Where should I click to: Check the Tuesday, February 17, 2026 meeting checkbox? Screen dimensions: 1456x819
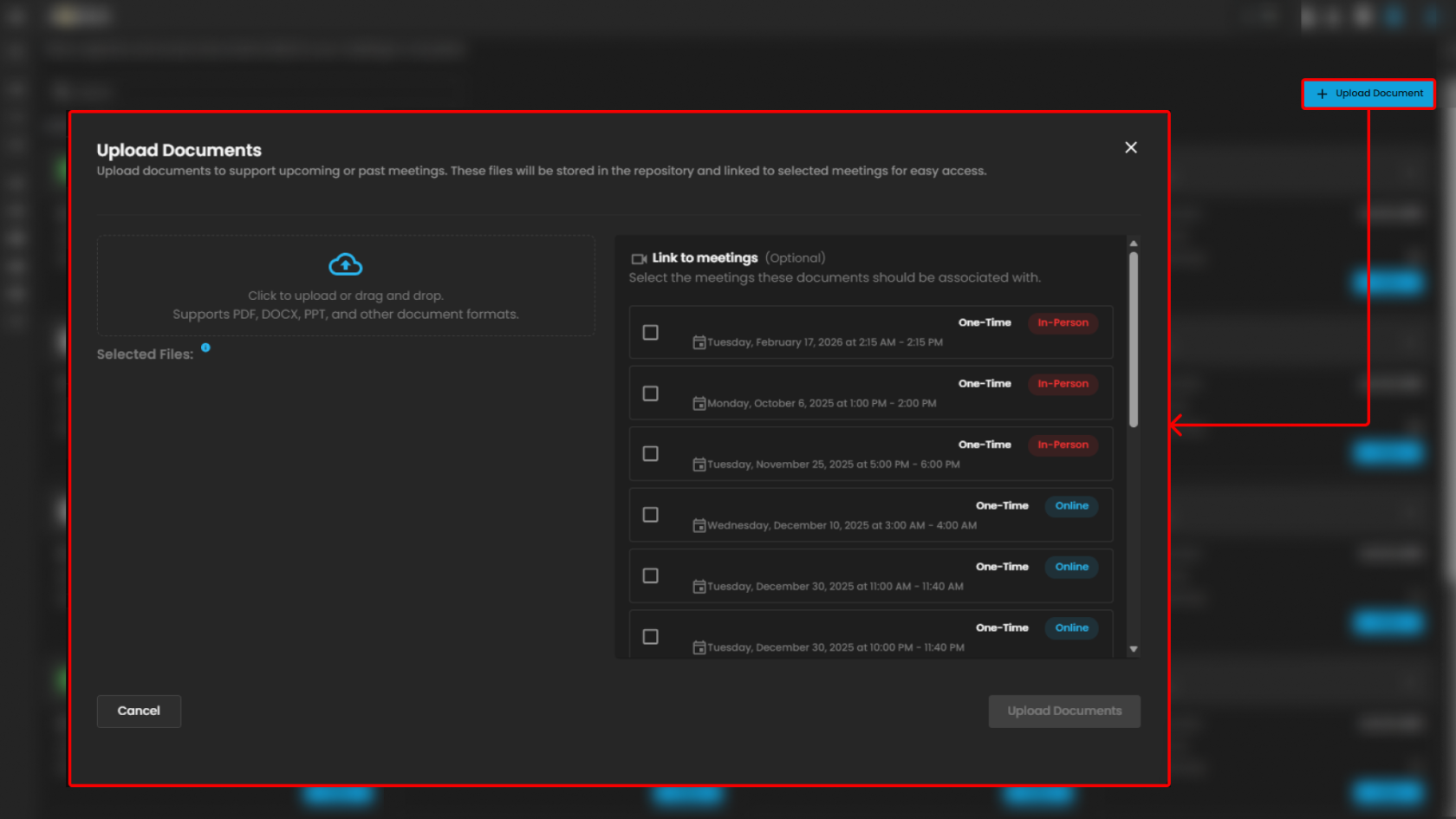650,333
